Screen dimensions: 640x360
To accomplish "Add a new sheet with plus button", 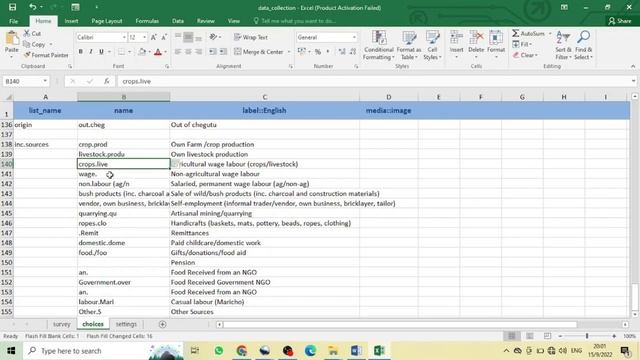I will point(162,324).
